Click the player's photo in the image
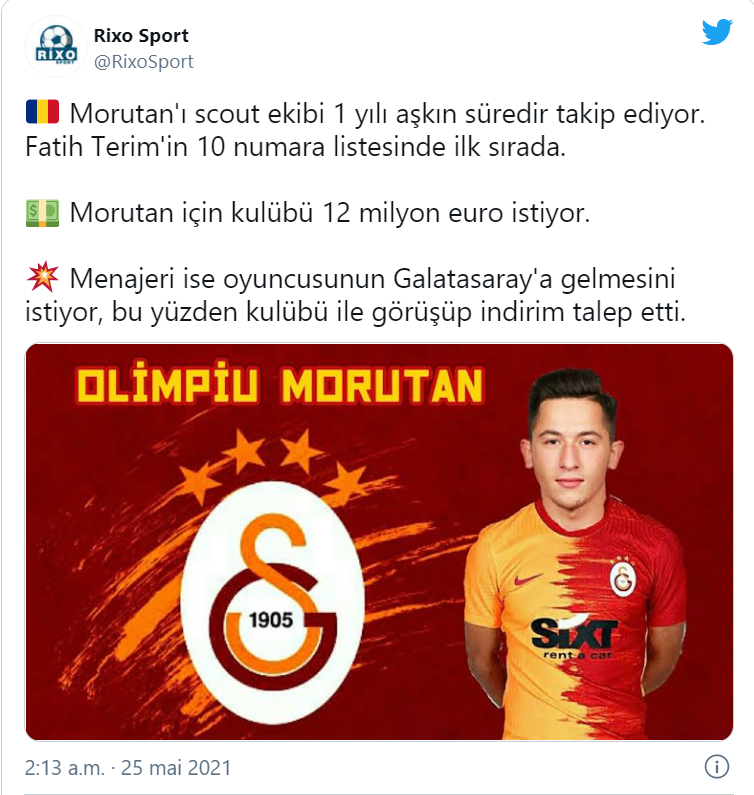Viewport: 754px width, 795px height. [x=575, y=554]
